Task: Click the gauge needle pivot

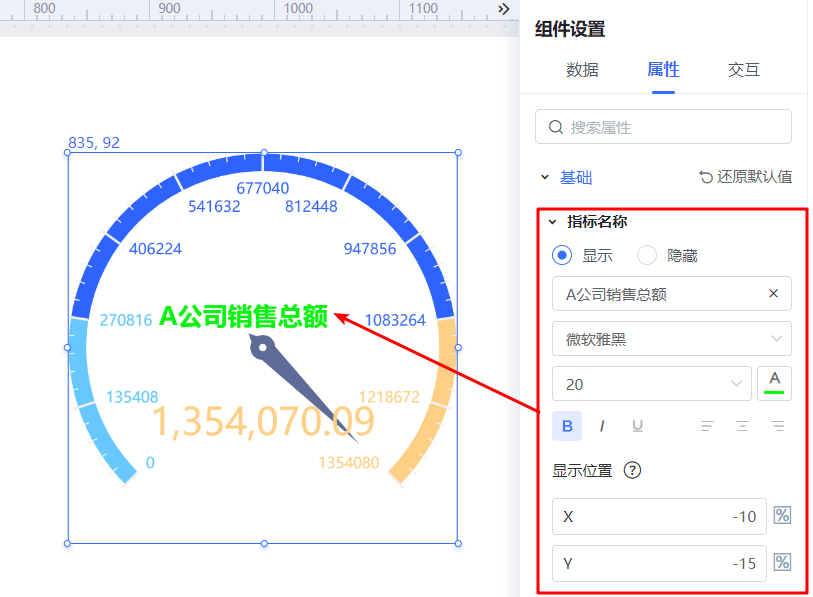Action: [x=262, y=347]
